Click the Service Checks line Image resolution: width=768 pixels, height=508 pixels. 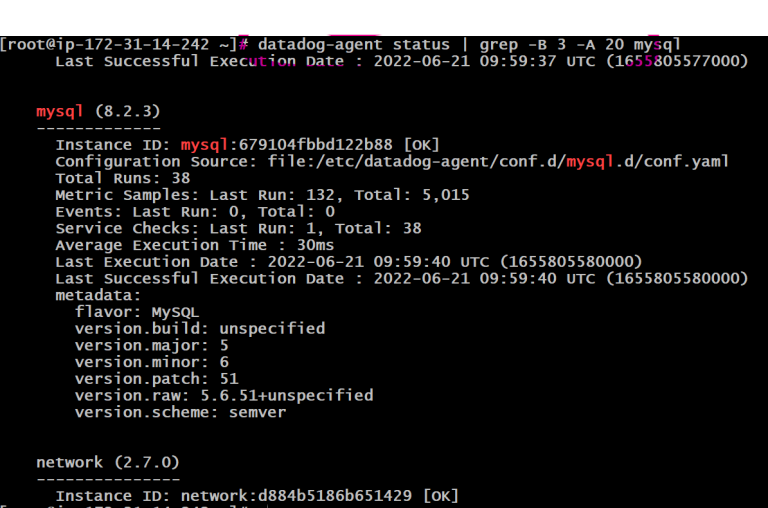click(x=238, y=228)
